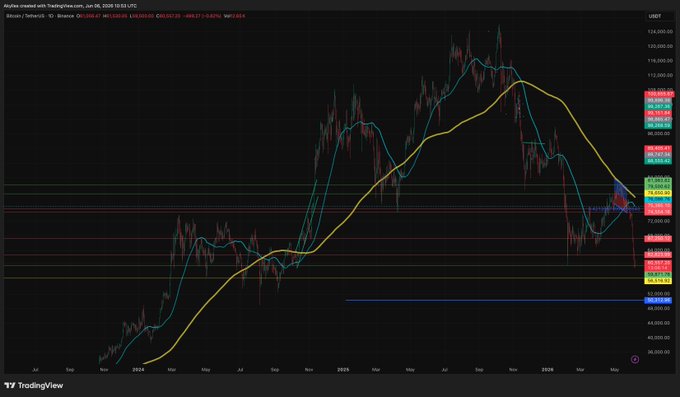The height and width of the screenshot is (397, 680).
Task: Click the red 67,250.12 price label
Action: click(x=659, y=239)
